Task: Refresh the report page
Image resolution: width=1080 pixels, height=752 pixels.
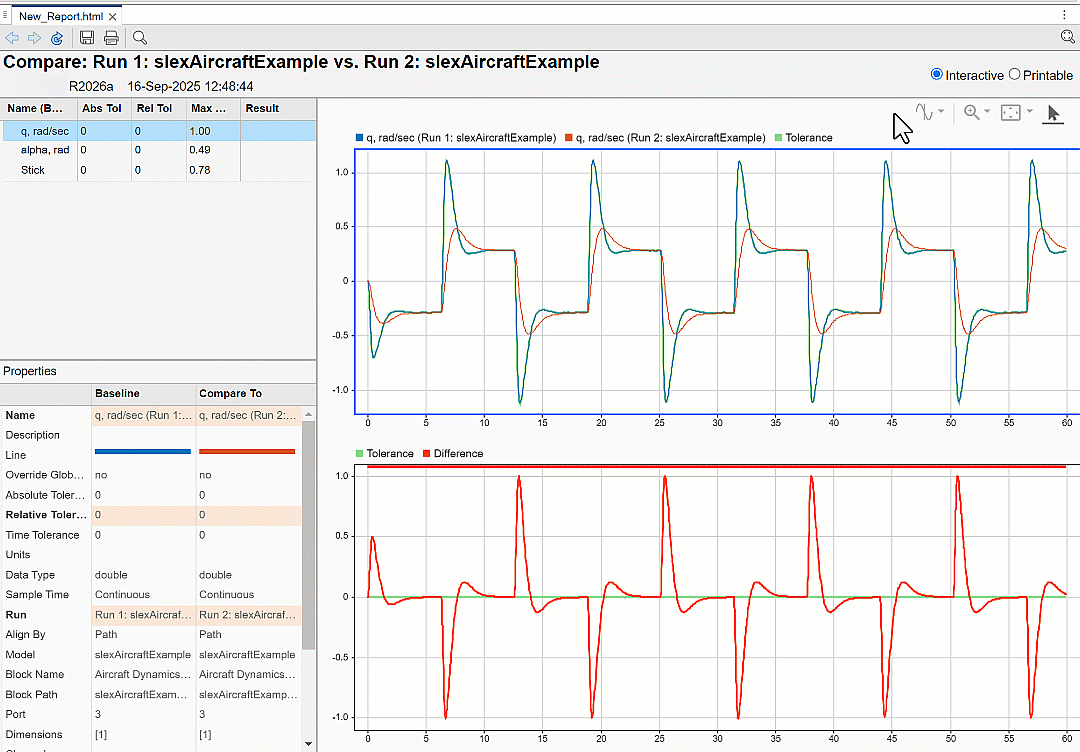Action: [x=57, y=38]
